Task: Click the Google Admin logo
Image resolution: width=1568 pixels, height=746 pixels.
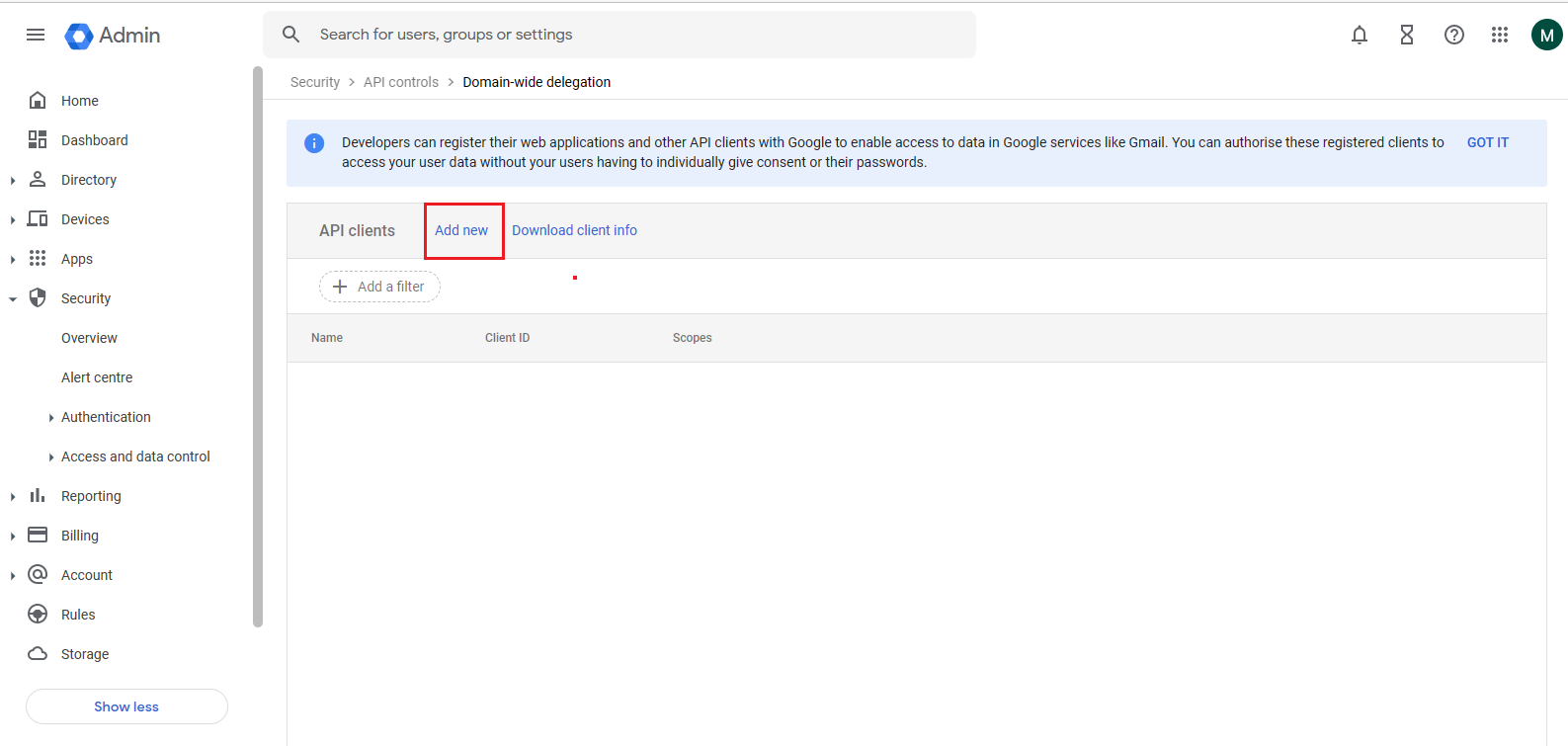Action: [x=113, y=36]
